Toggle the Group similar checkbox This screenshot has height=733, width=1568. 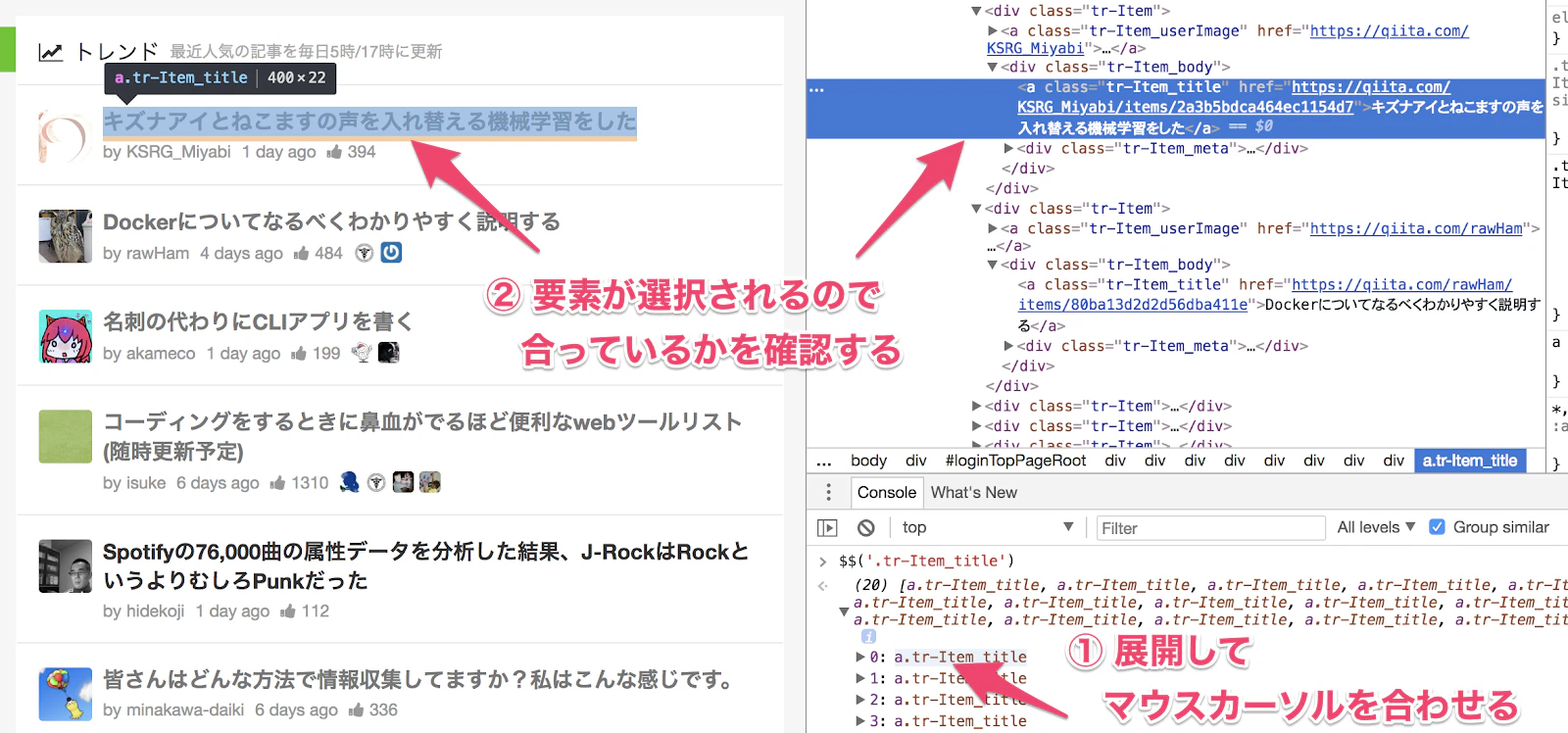click(1437, 527)
